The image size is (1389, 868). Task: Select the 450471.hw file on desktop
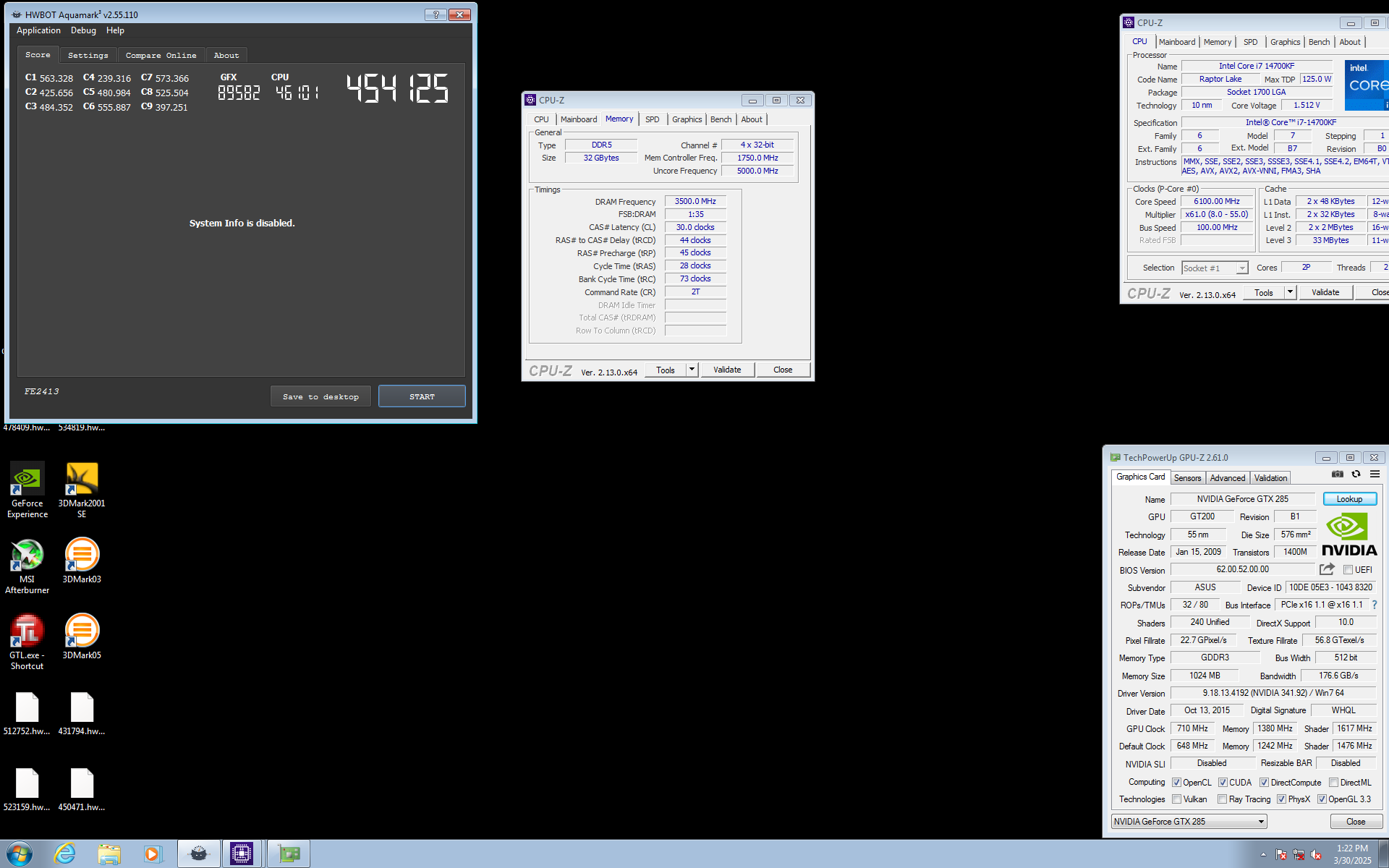click(x=82, y=789)
